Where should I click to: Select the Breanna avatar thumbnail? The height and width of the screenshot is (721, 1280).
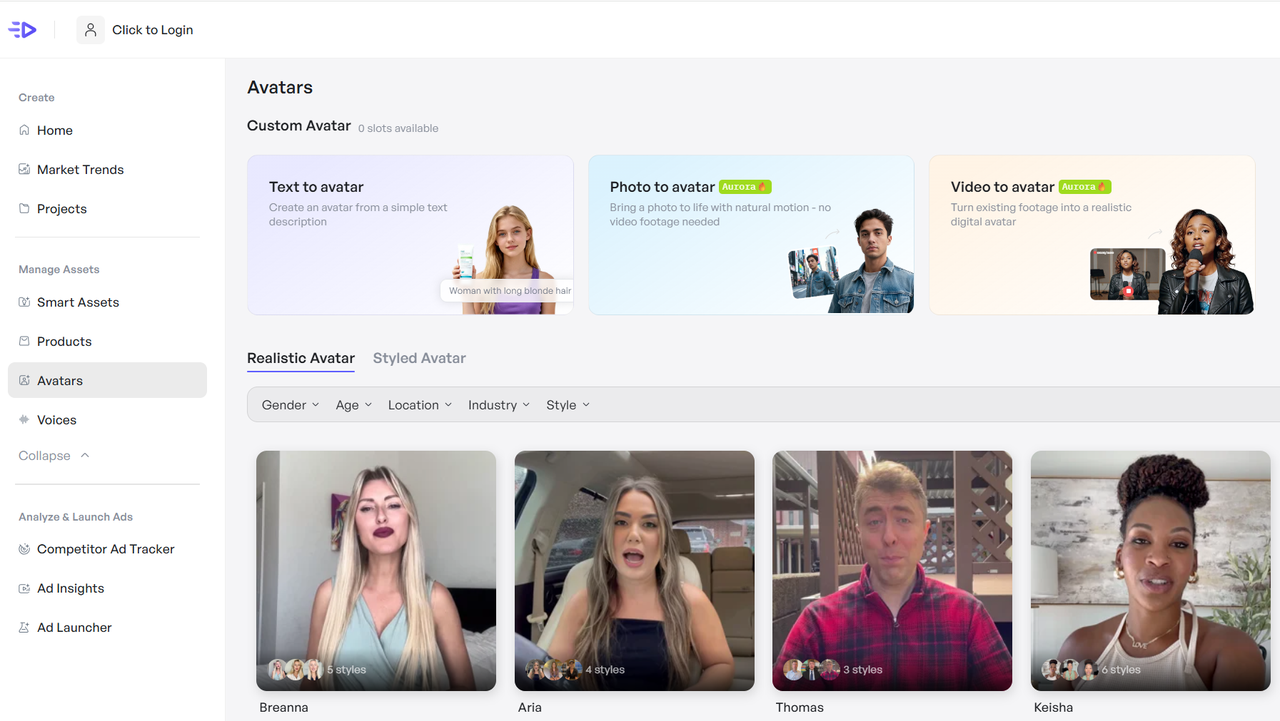(x=375, y=570)
